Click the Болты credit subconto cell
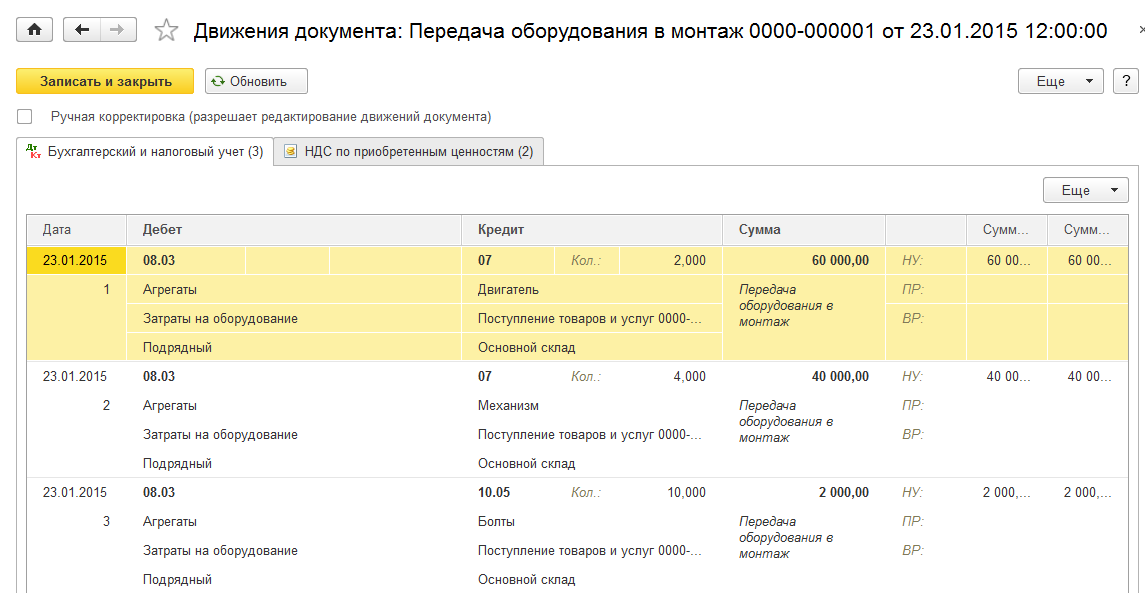Image resolution: width=1145 pixels, height=593 pixels. pos(496,521)
